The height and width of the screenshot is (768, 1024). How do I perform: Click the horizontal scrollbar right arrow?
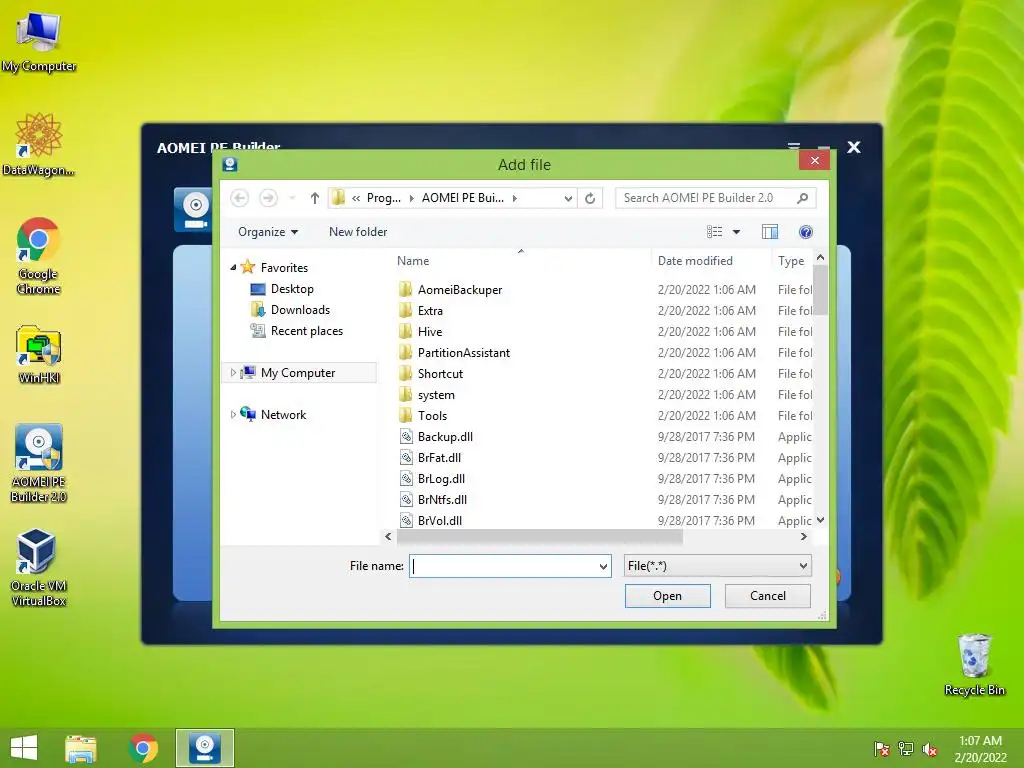point(804,537)
